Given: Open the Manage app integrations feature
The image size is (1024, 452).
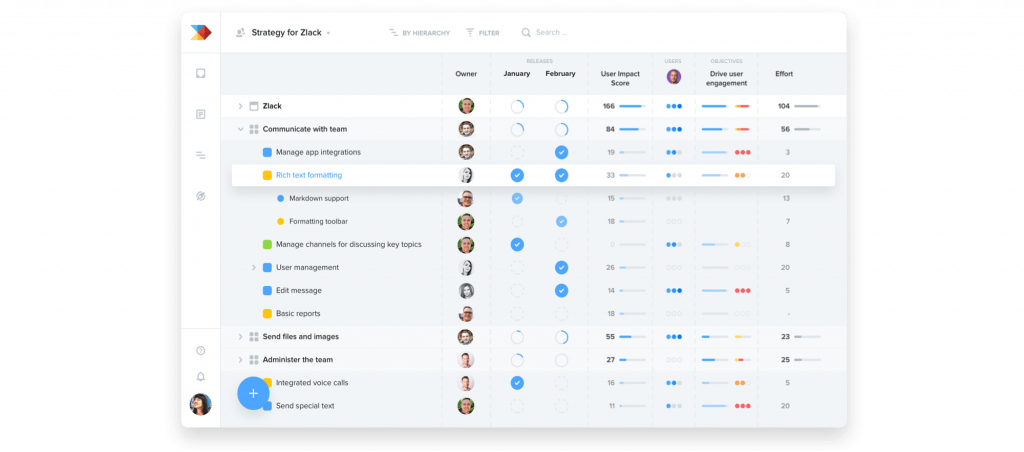Looking at the screenshot, I should 318,152.
